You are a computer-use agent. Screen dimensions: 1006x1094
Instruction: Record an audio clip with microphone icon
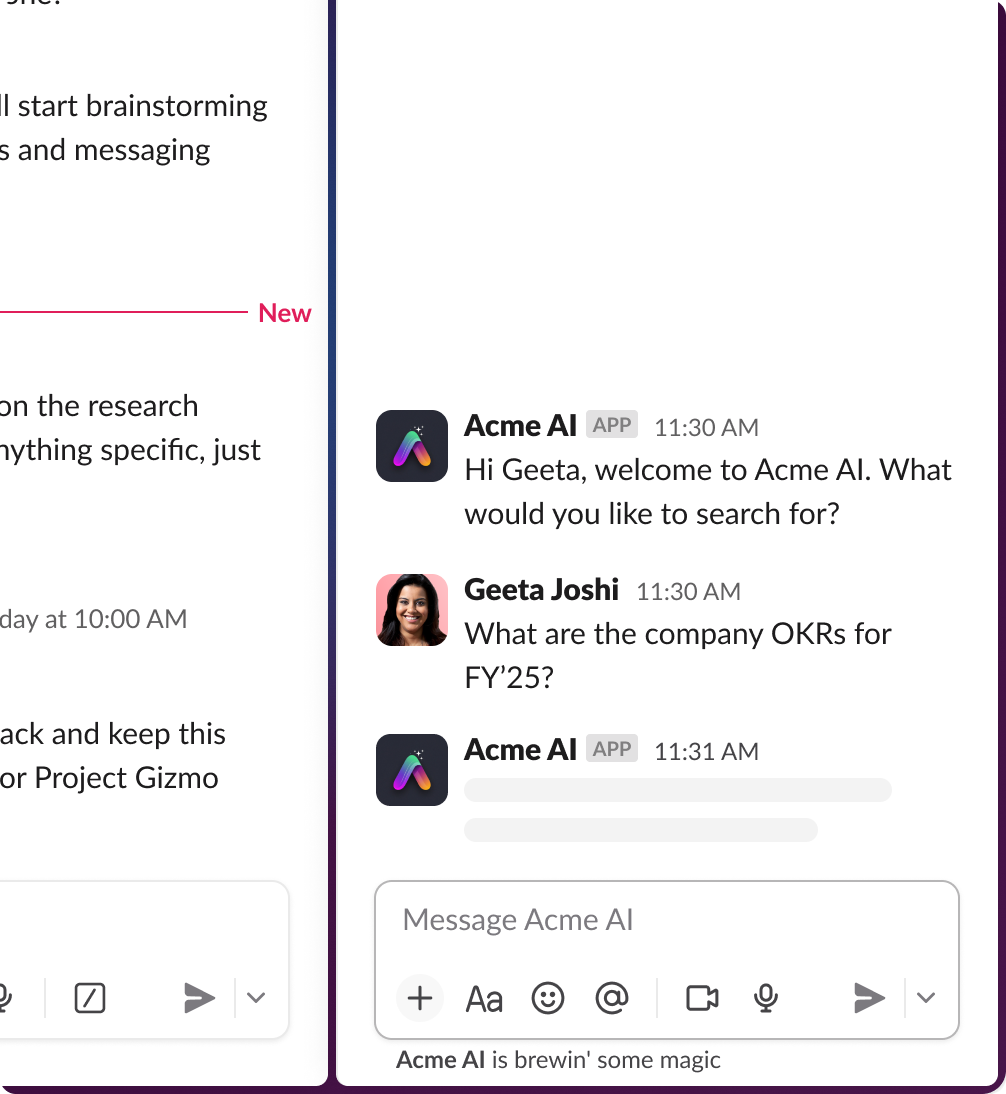coord(766,998)
